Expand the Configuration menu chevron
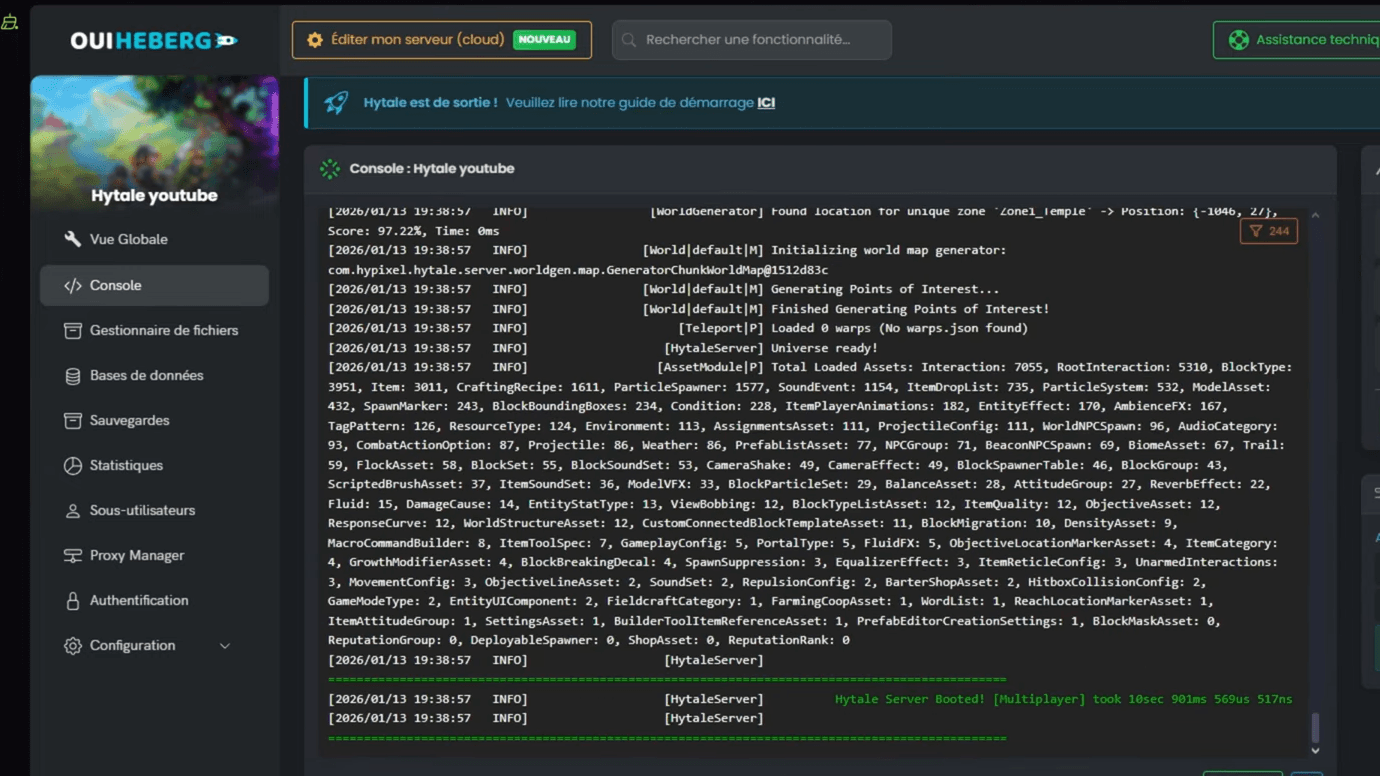Image resolution: width=1380 pixels, height=776 pixels. tap(225, 646)
